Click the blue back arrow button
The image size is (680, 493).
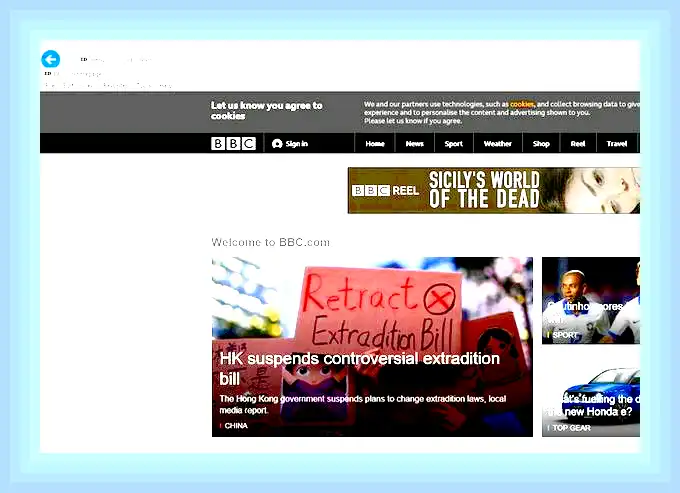coord(51,59)
